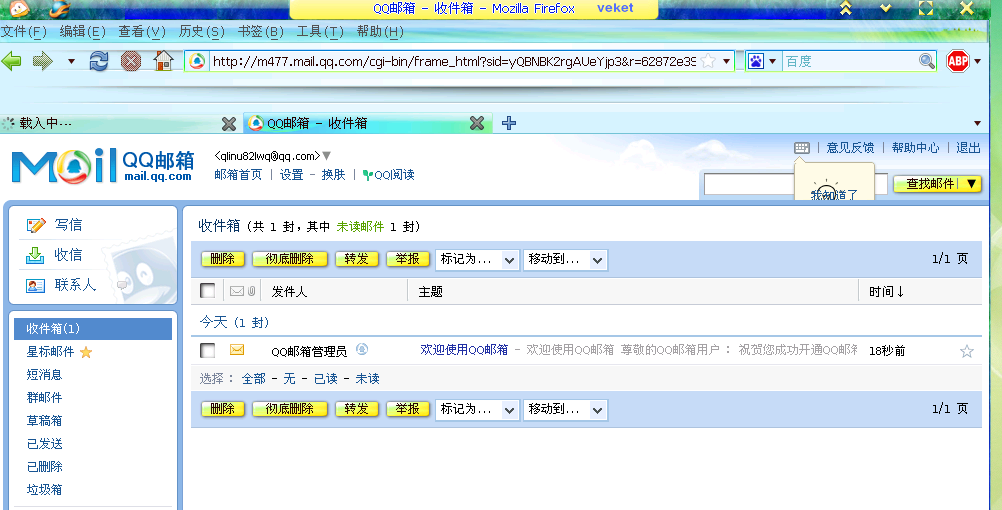Open the 文件(F) menu
The image size is (1002, 510).
(24, 31)
